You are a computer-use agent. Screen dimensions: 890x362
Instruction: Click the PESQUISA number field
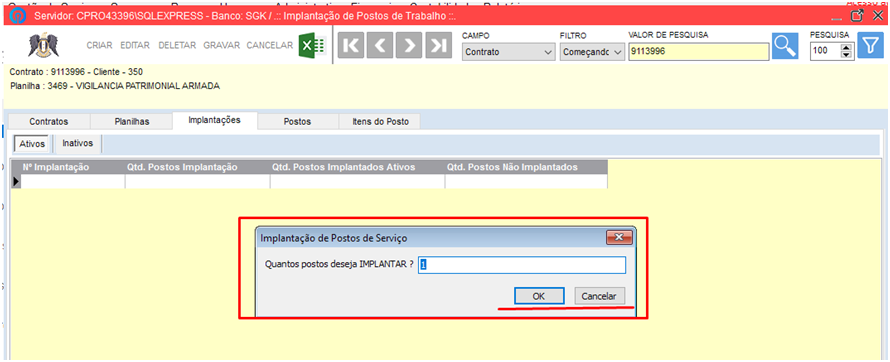pos(825,52)
